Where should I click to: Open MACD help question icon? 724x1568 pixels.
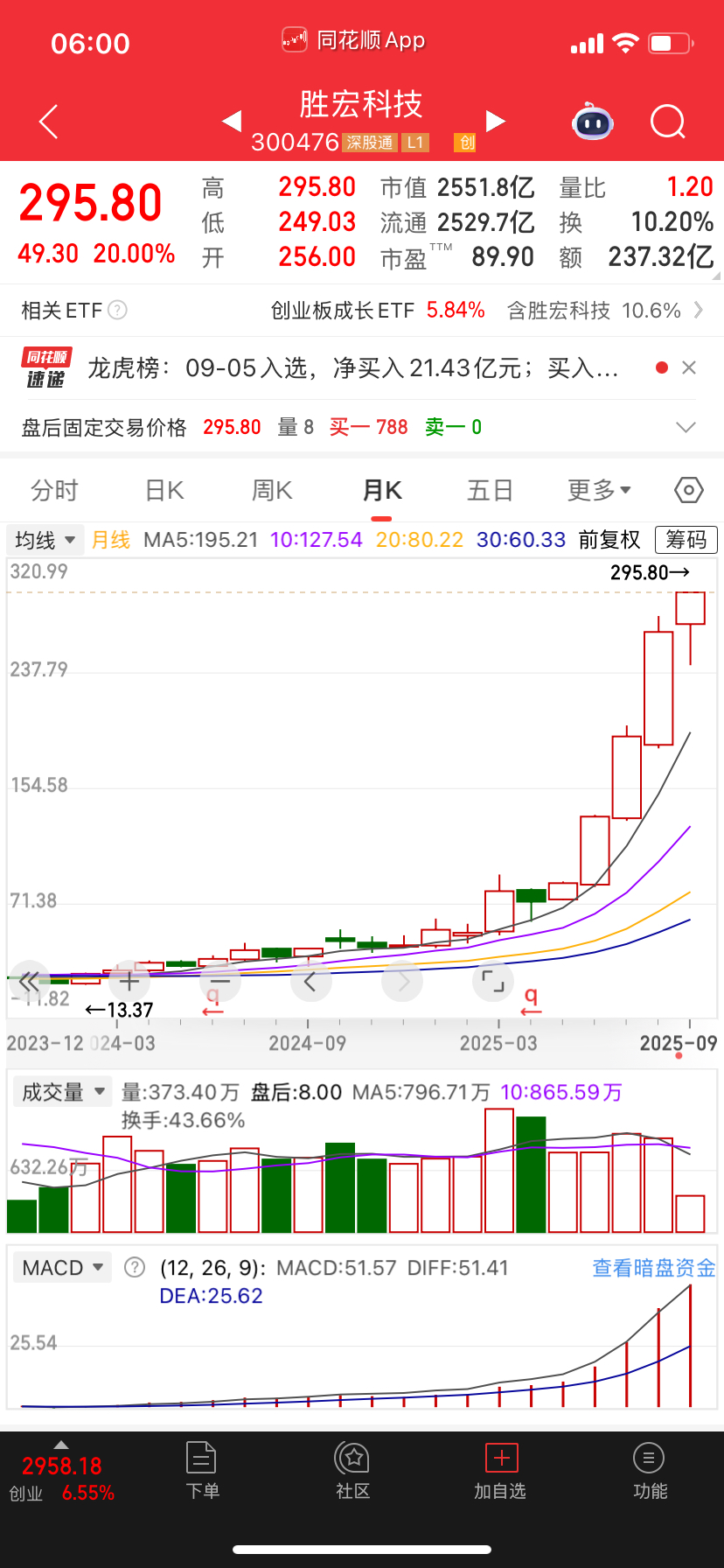tap(135, 1268)
